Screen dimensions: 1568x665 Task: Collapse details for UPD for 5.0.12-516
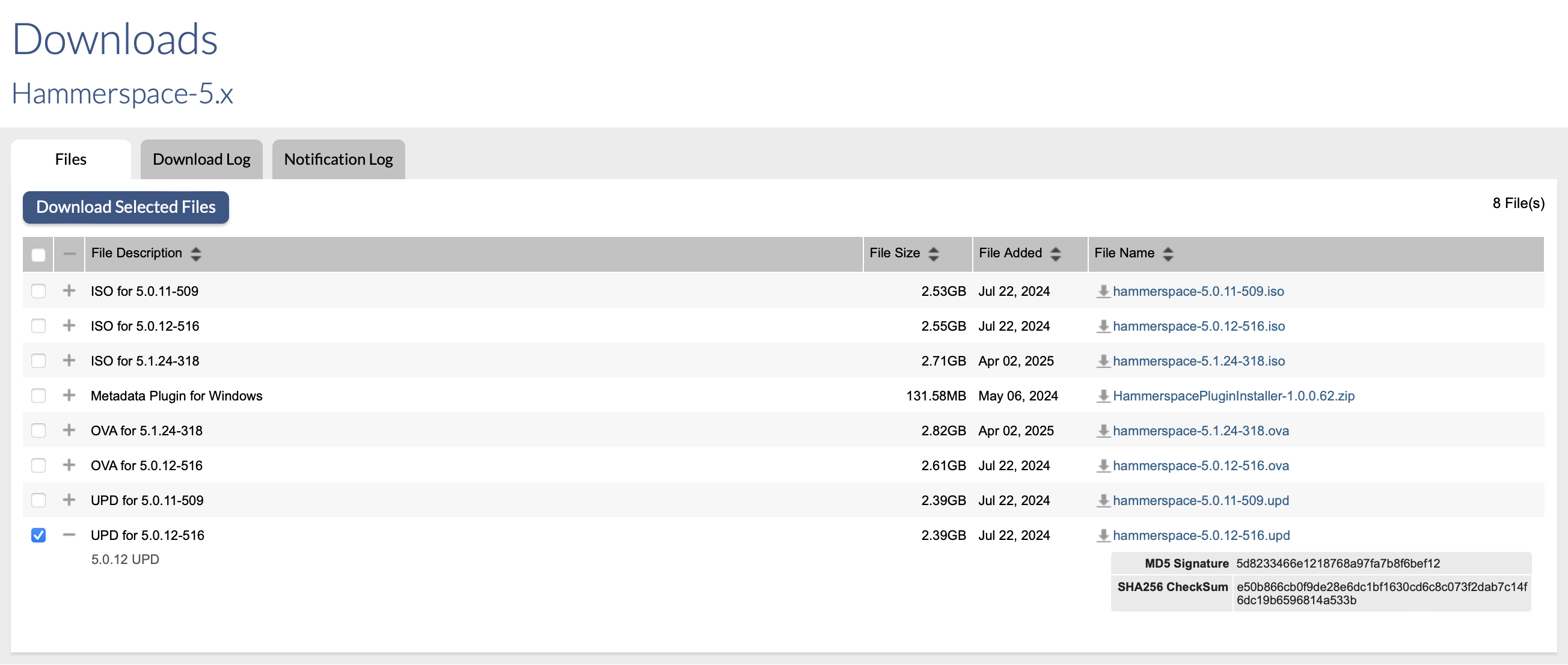(69, 535)
